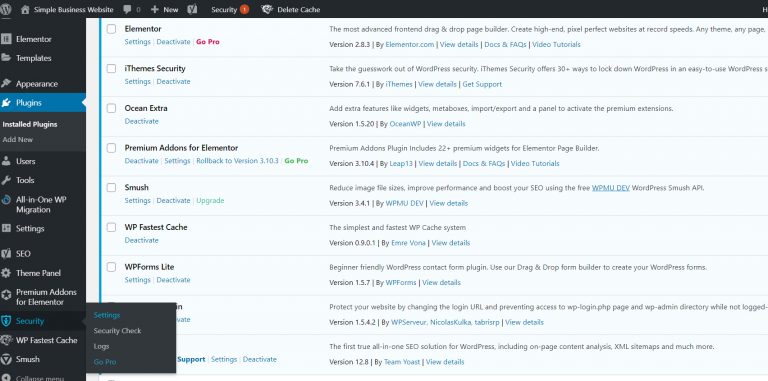768x381 pixels.
Task: Select Go Pro in Security flyout menu
Action: click(105, 362)
